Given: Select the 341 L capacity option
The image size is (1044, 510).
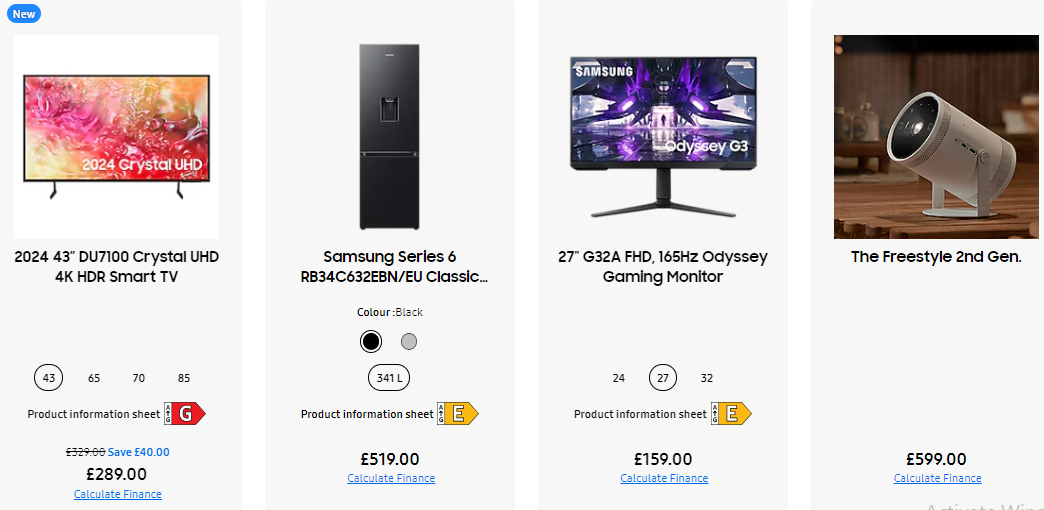Looking at the screenshot, I should point(390,378).
